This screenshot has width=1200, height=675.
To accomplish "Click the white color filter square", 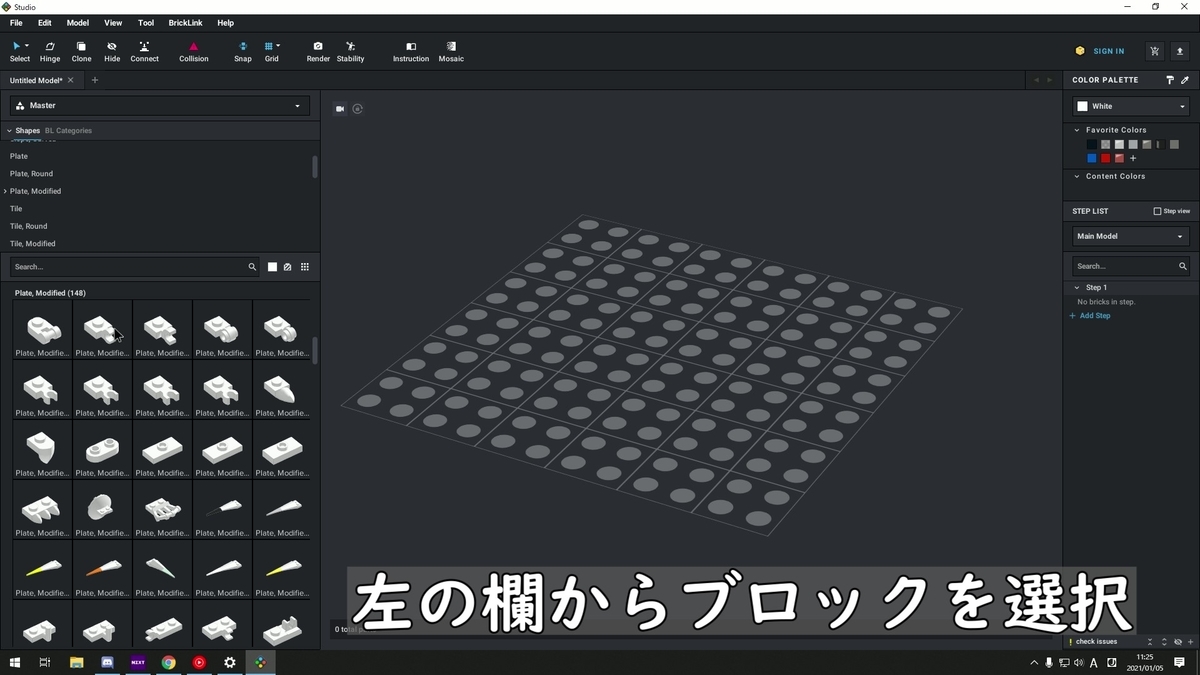I will 272,267.
